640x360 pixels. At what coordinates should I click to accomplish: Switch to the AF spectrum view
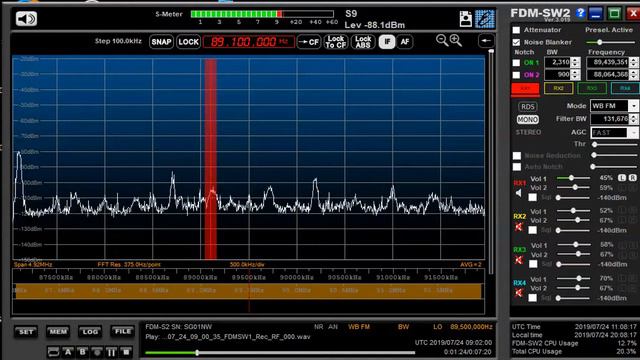[404, 42]
